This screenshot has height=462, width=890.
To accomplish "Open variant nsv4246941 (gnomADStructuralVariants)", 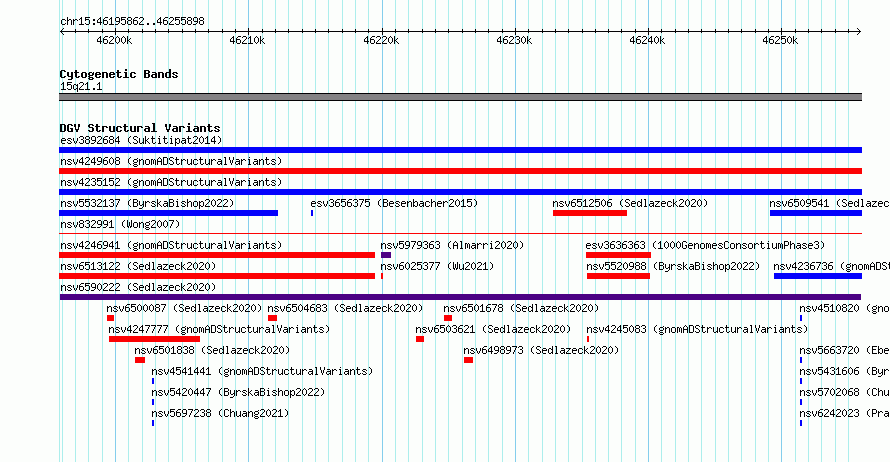I will tap(171, 245).
